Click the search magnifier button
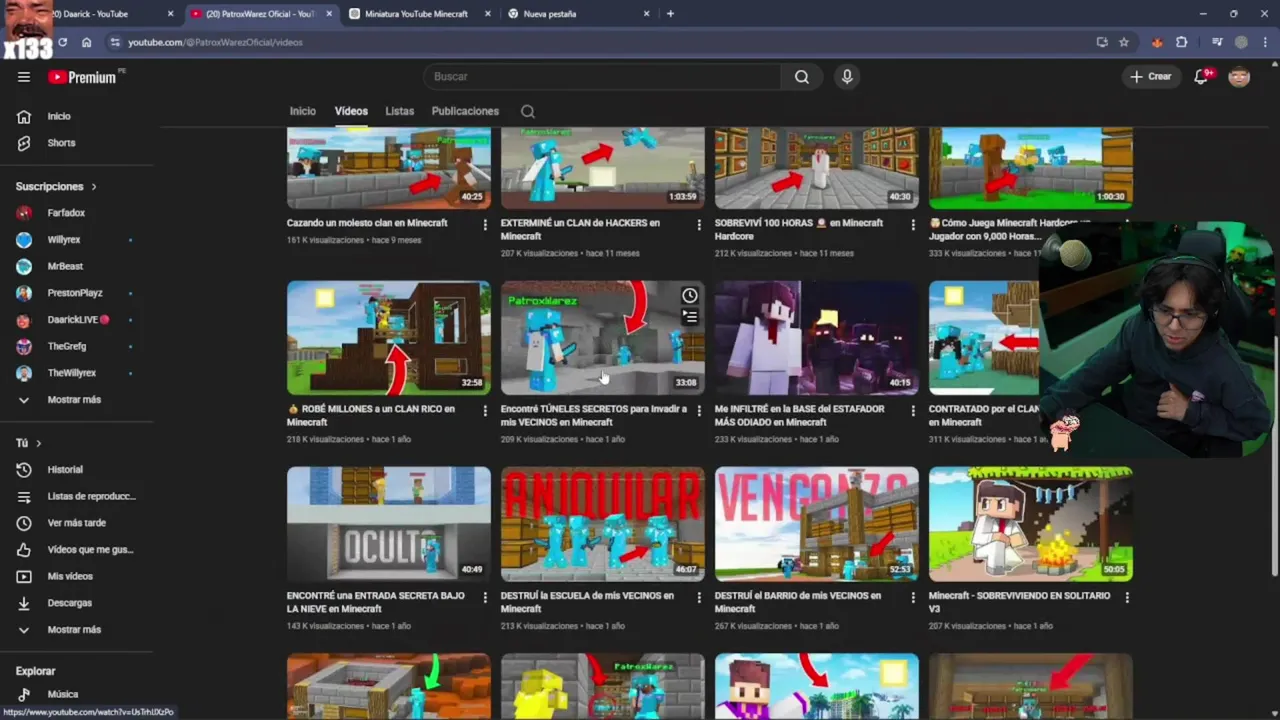The image size is (1280, 720). (x=802, y=77)
